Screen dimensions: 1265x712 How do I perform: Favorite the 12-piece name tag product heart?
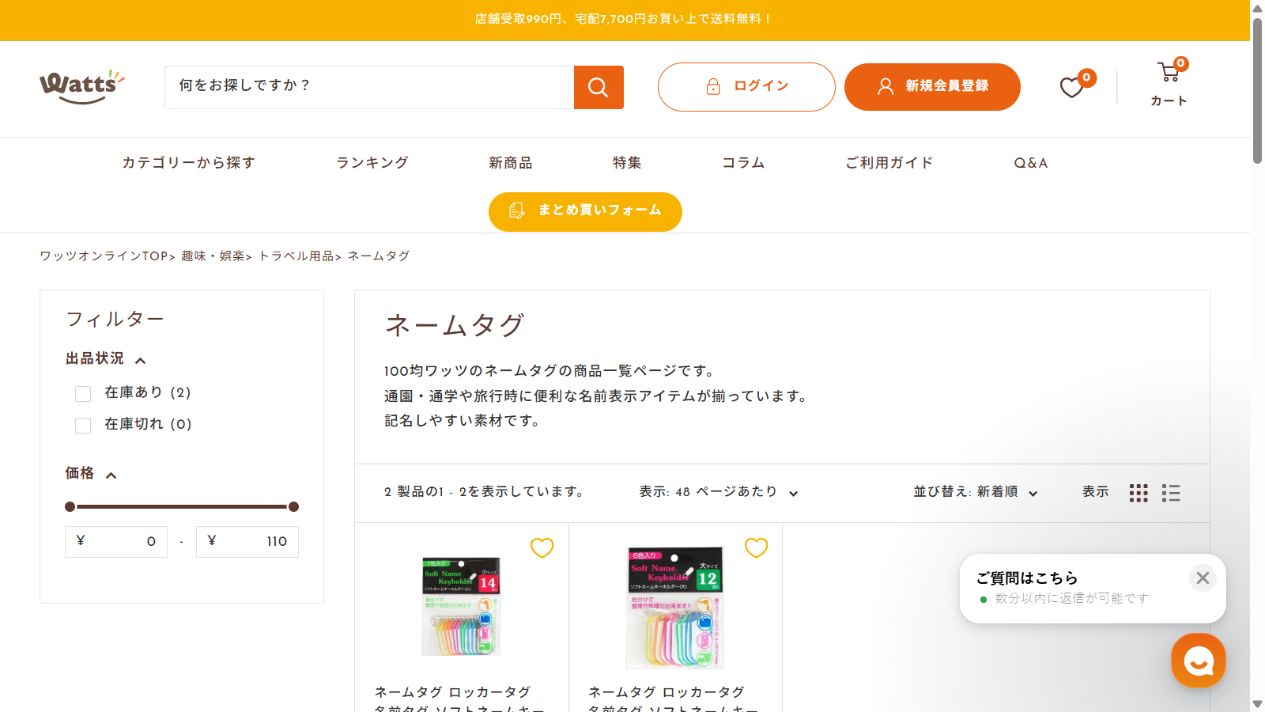[756, 548]
